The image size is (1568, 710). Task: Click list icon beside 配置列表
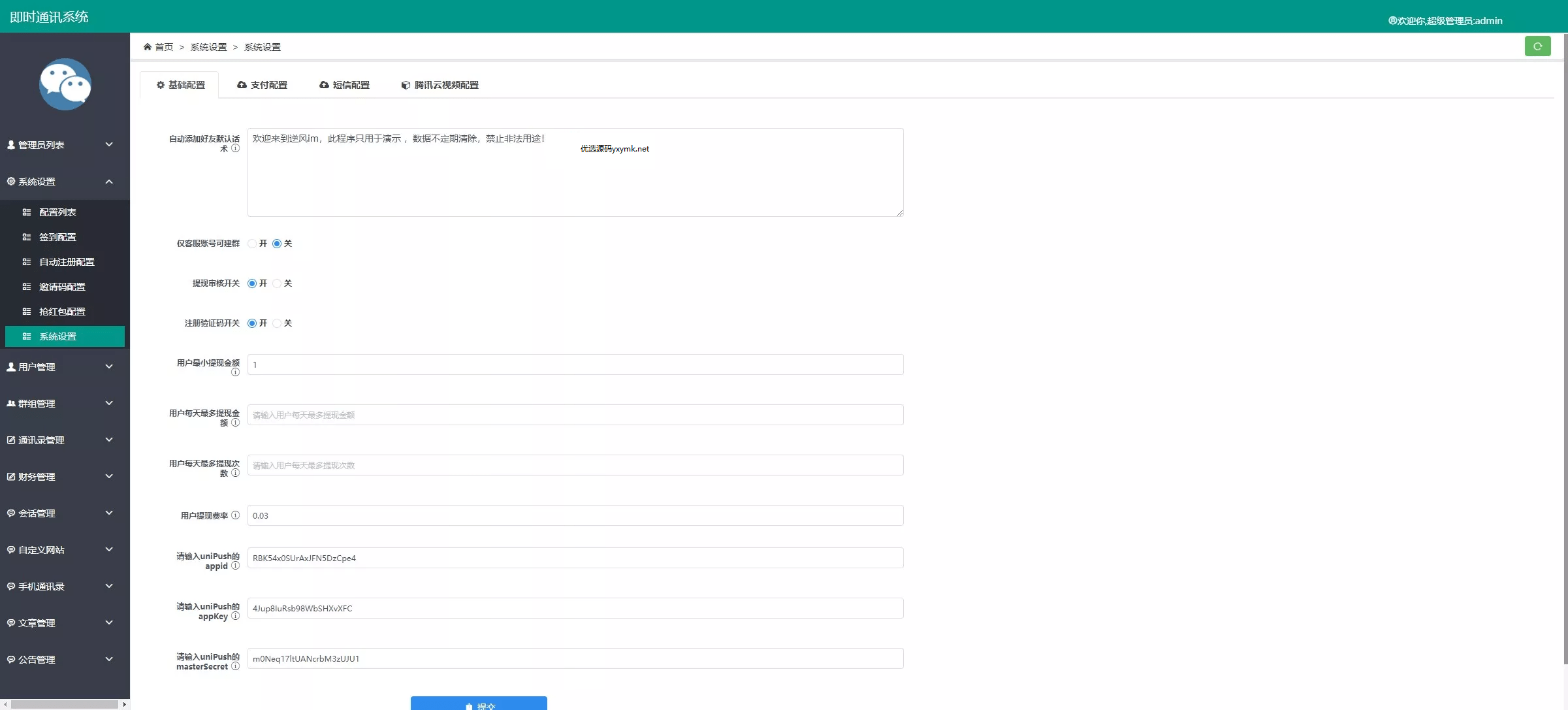[x=27, y=212]
